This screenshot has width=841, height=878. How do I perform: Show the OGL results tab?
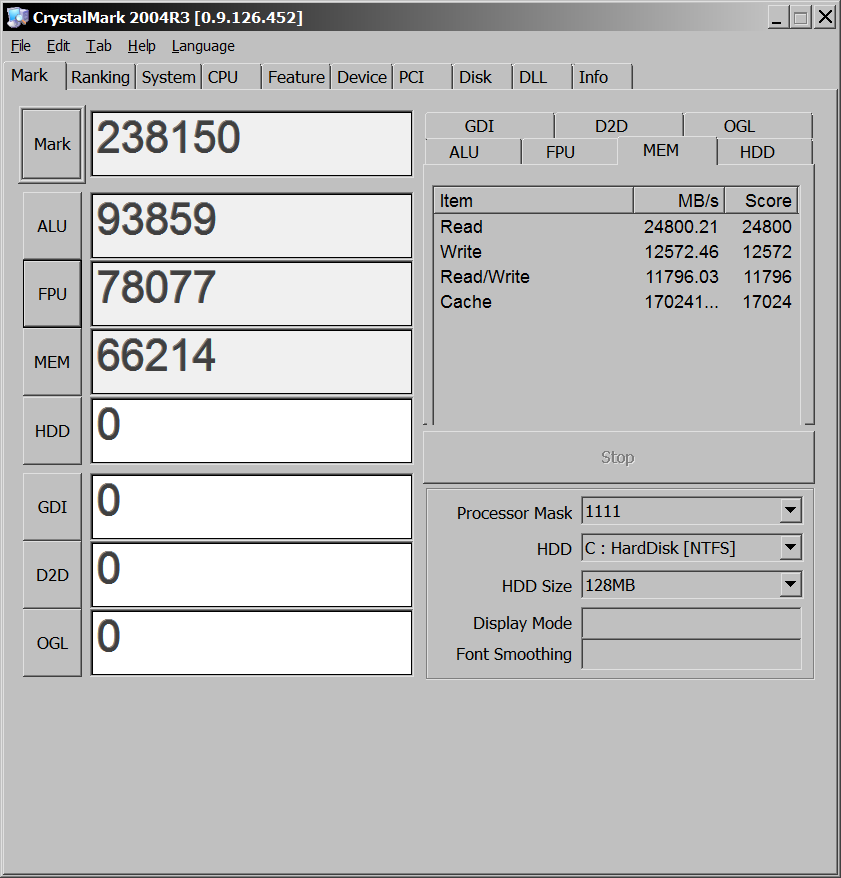click(x=739, y=126)
